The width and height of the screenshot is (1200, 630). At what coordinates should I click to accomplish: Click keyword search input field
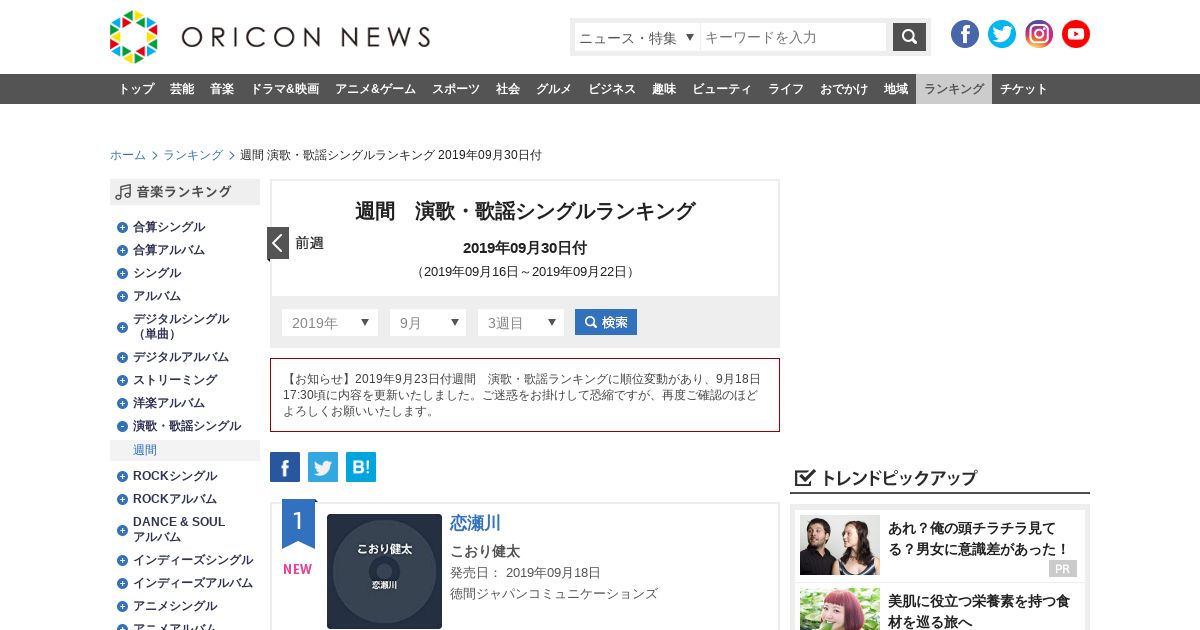(793, 37)
